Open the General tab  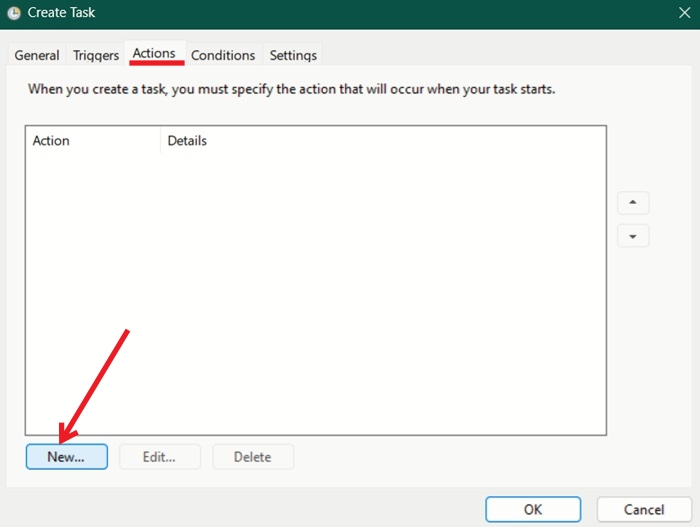coord(37,55)
